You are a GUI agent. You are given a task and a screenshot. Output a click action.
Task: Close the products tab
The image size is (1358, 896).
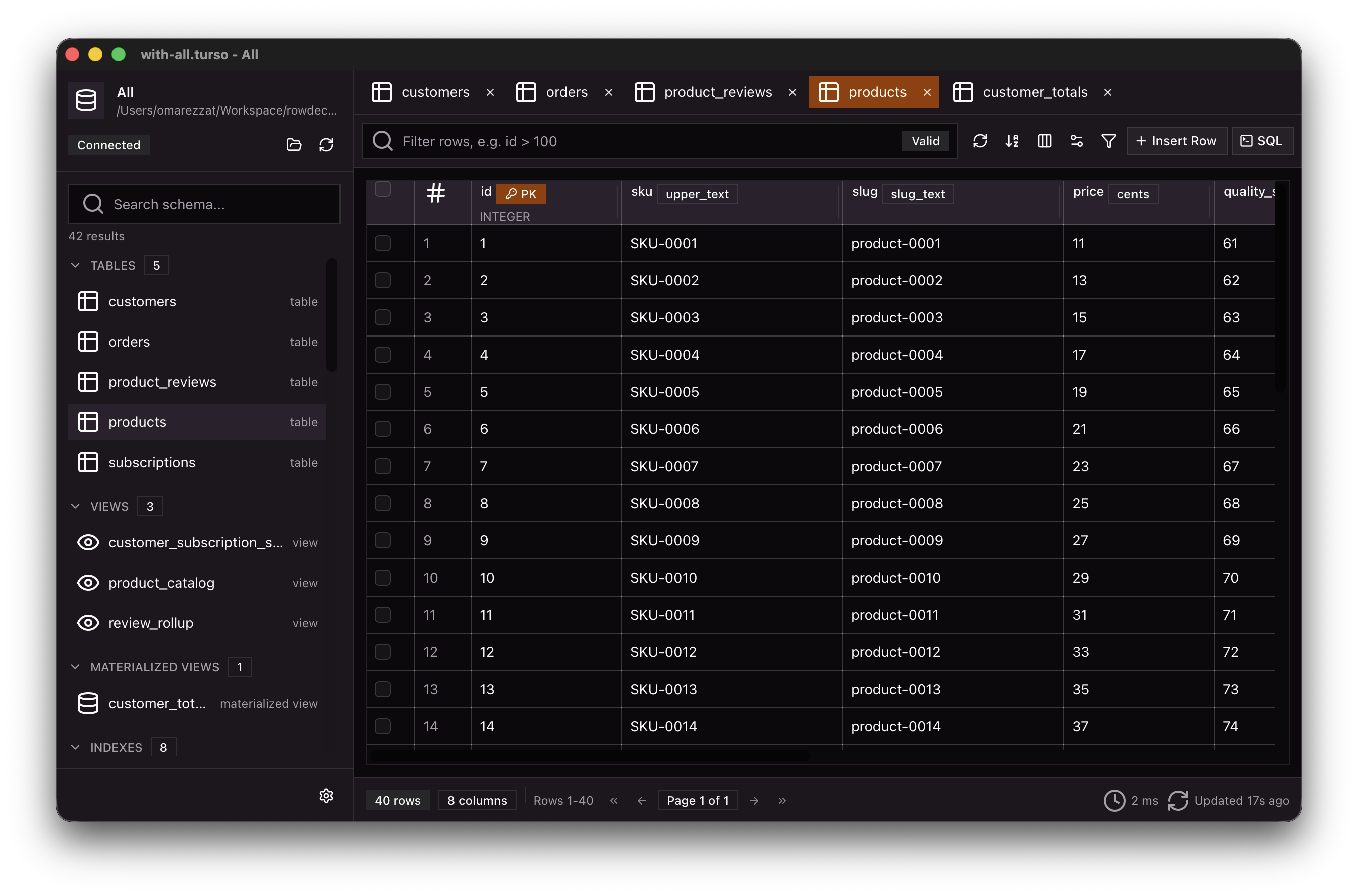pos(927,92)
